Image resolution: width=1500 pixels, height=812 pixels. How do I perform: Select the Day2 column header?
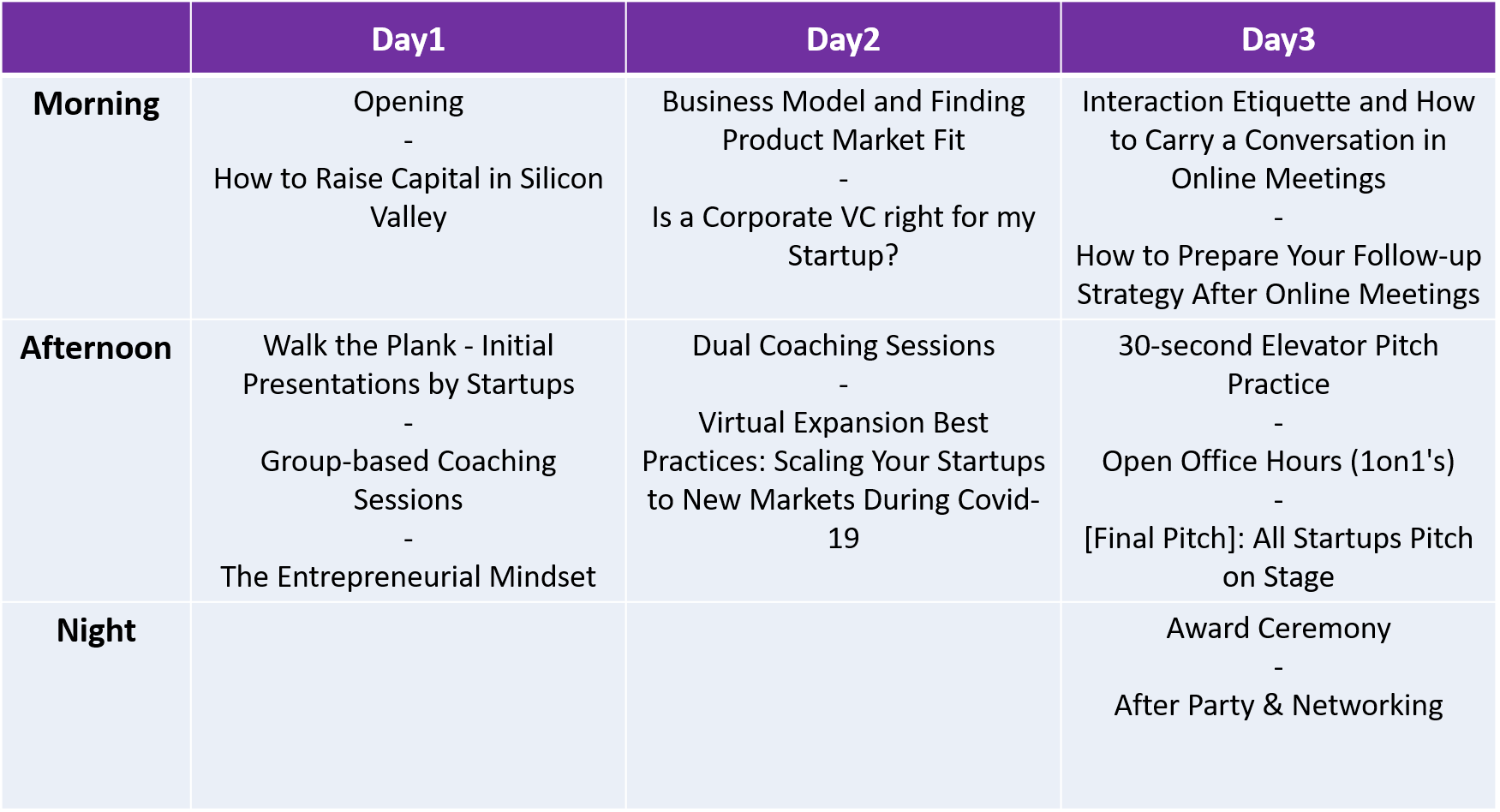(843, 39)
